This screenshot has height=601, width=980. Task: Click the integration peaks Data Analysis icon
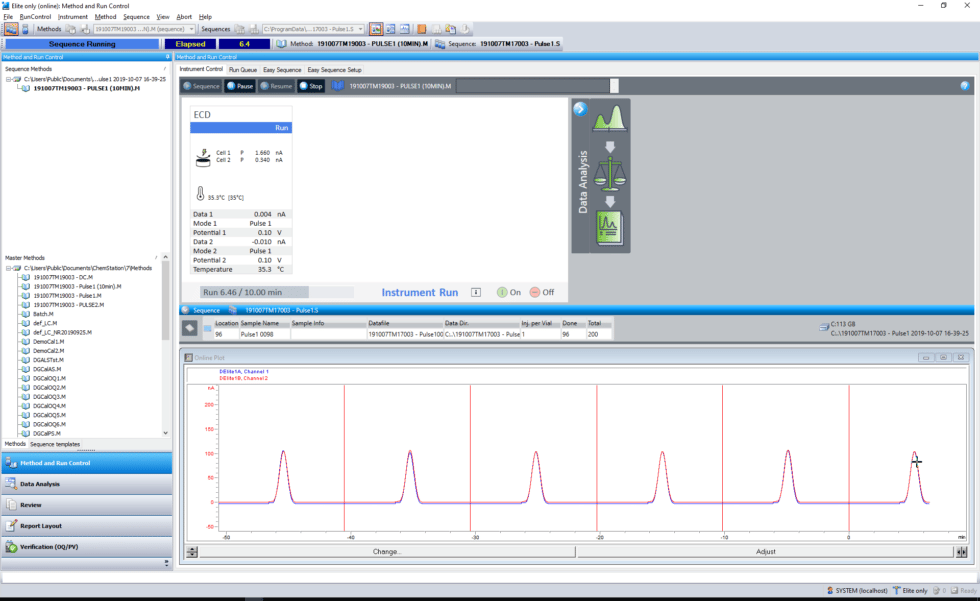[x=609, y=118]
